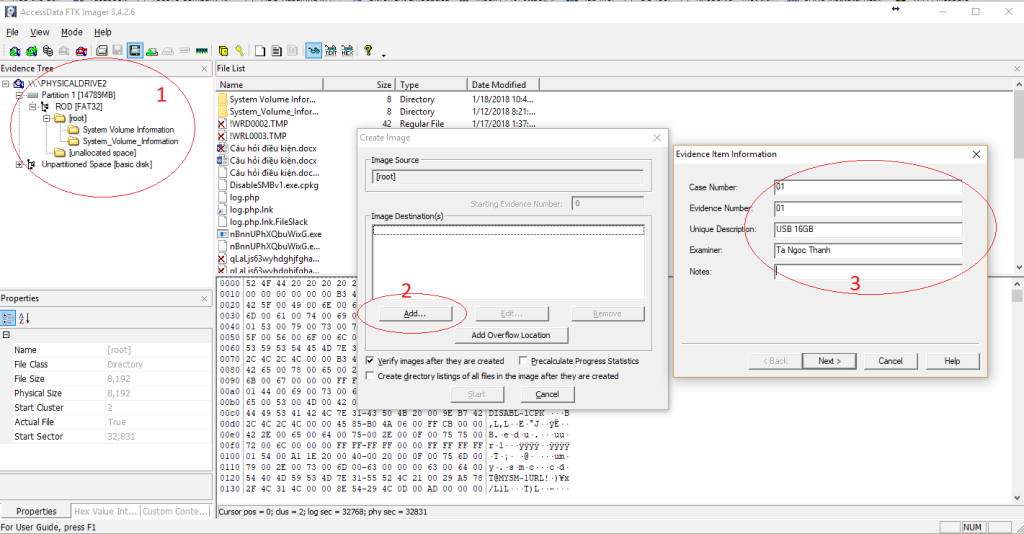Switch to TEXT view mode icon
The height and width of the screenshot is (534, 1024).
(x=331, y=50)
